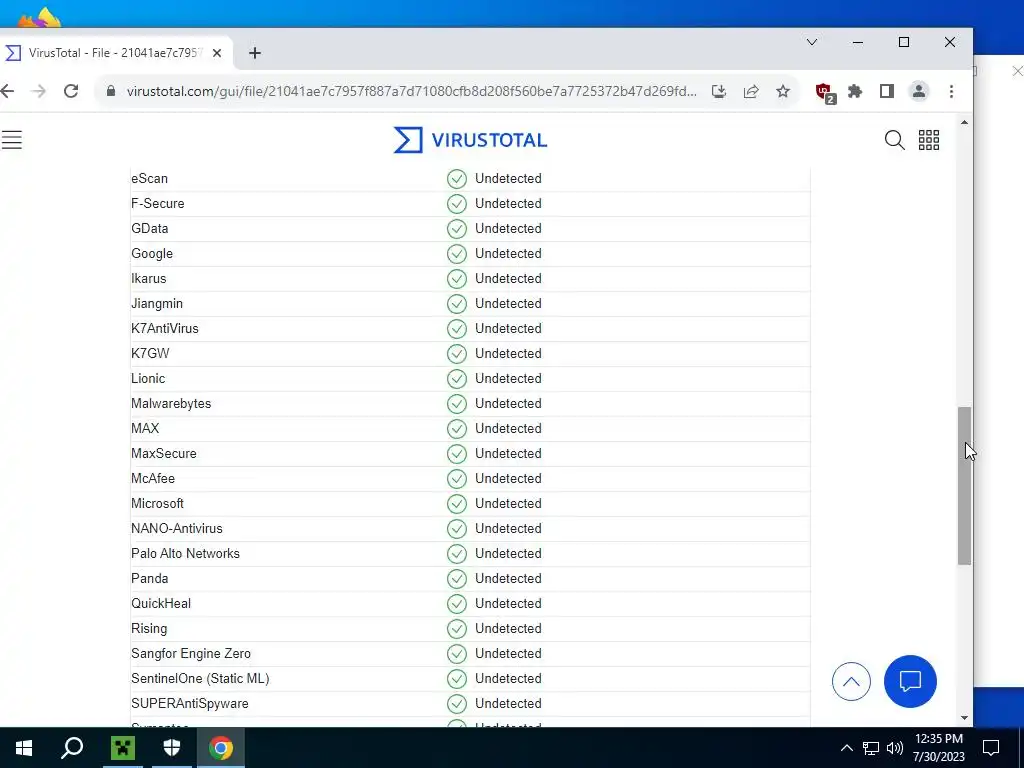The width and height of the screenshot is (1024, 768).
Task: Click the vertical scrollbar thumb
Action: [x=964, y=485]
